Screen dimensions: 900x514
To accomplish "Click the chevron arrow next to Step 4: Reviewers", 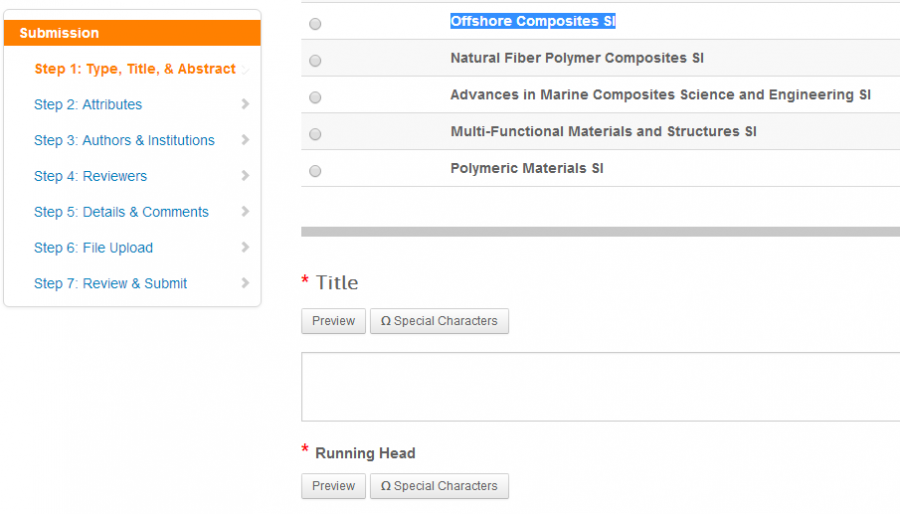I will coord(245,176).
